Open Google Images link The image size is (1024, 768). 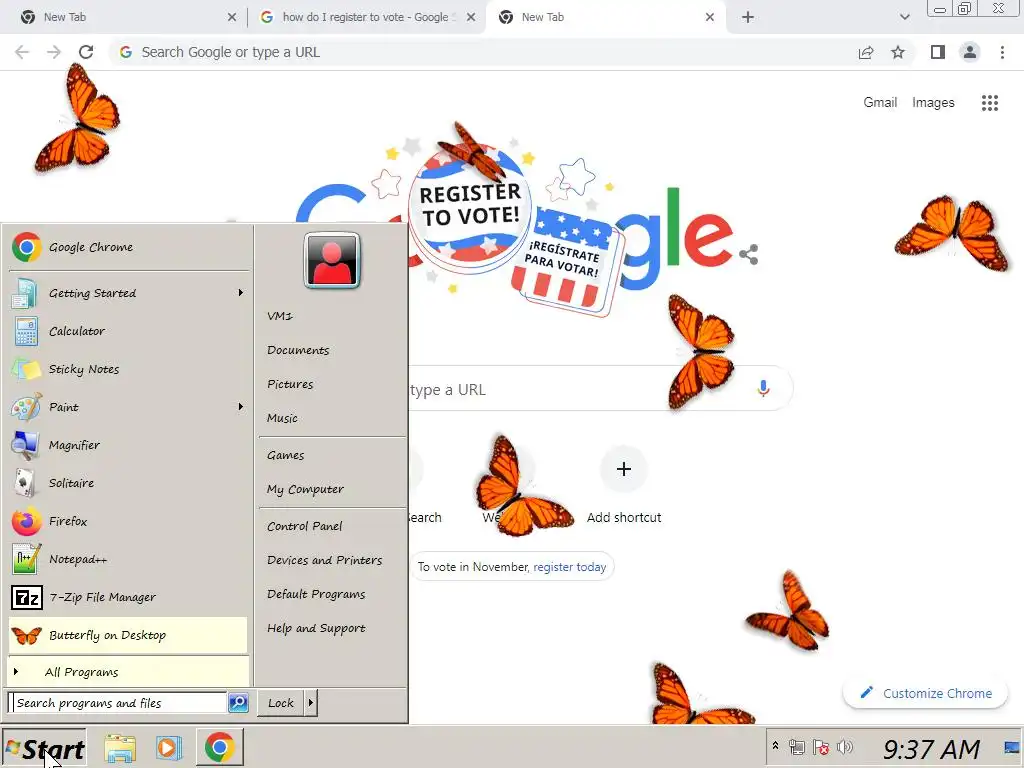point(933,103)
